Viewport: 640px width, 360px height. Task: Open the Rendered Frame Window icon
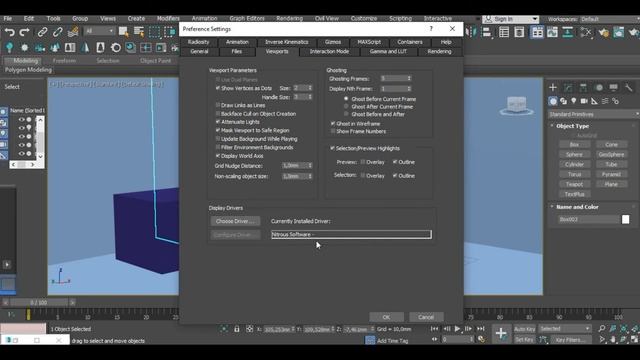[619, 32]
